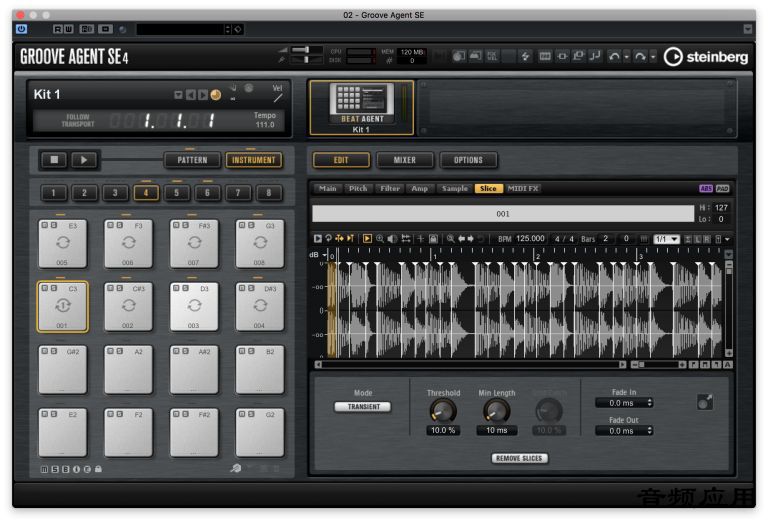Screen dimensions: 768x523
Task: Switch to the Pitch tab
Action: [x=358, y=189]
